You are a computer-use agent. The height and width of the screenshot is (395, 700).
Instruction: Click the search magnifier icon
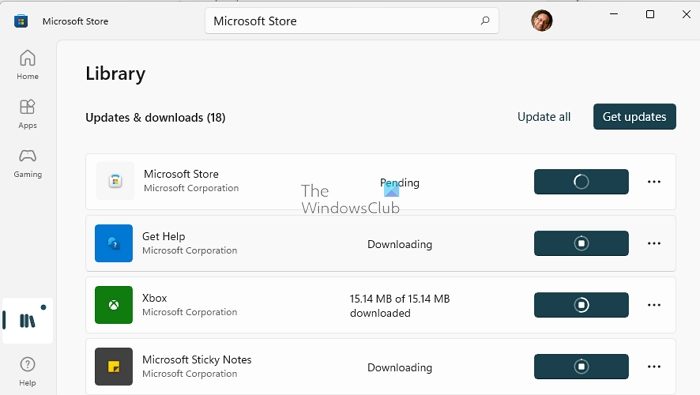coord(485,21)
